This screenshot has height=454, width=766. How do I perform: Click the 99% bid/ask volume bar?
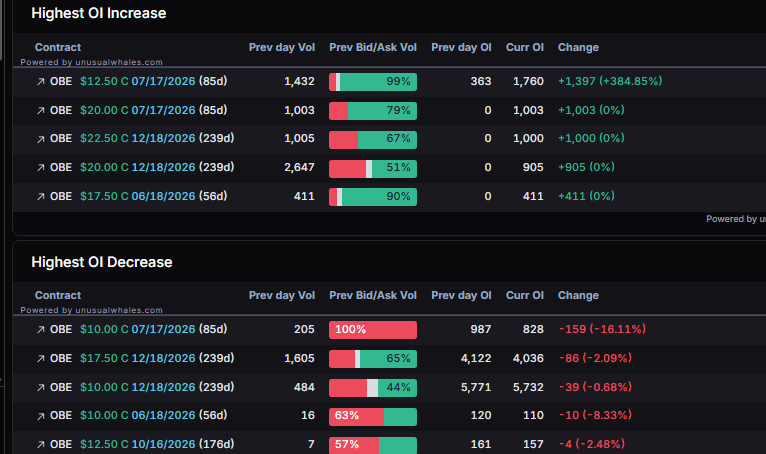click(373, 82)
